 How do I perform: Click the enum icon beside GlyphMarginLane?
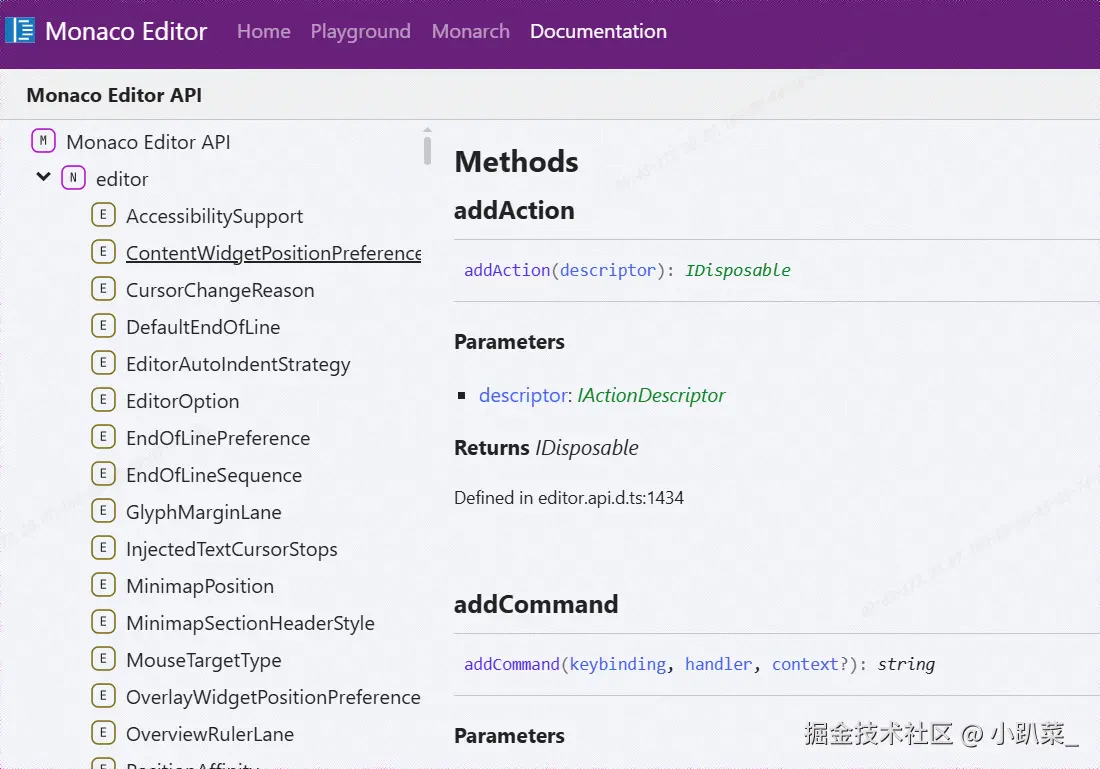[x=103, y=511]
